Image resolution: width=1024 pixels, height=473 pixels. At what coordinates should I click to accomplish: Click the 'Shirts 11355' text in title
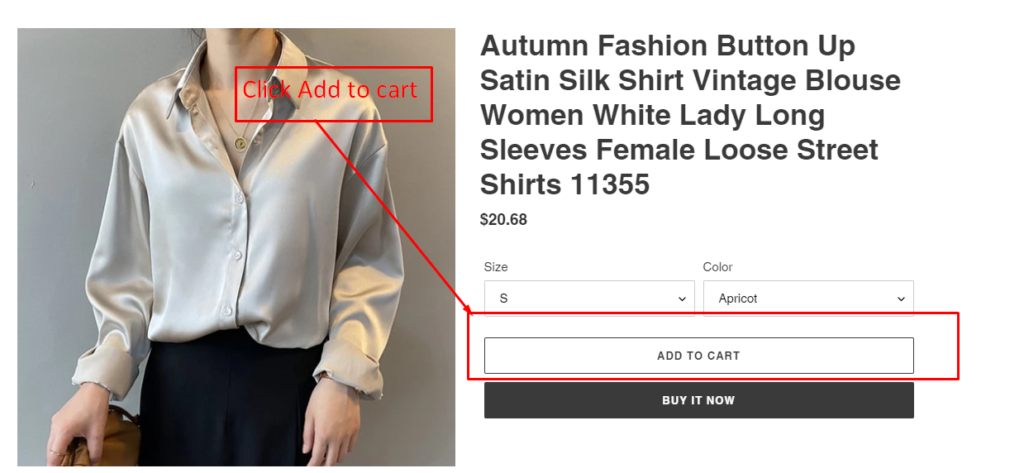click(x=565, y=184)
